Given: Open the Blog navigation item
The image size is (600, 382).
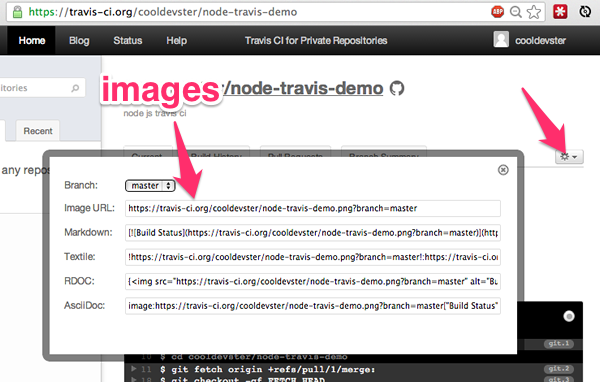Looking at the screenshot, I should click(79, 41).
